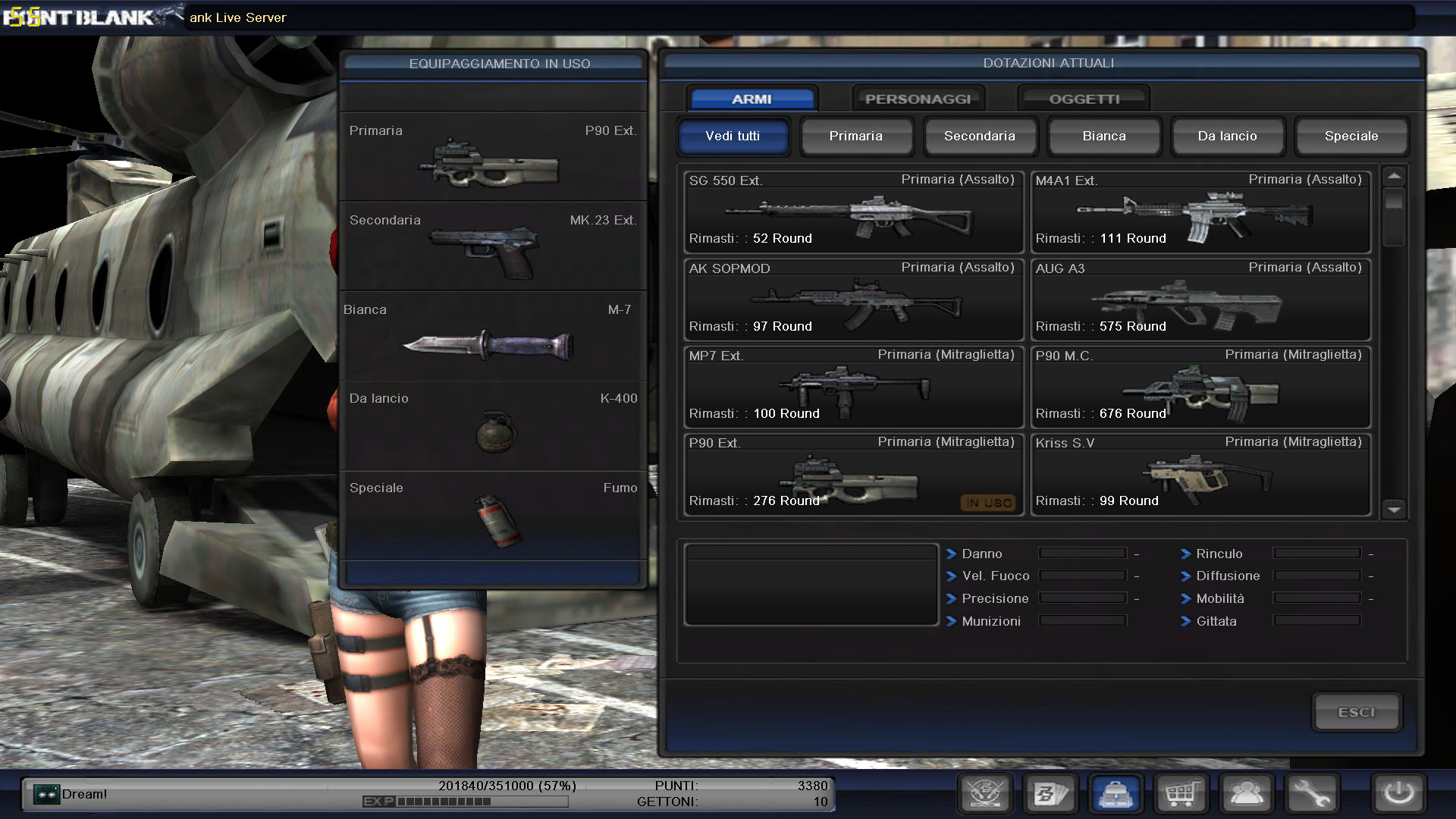
Task: Click the IN USO badge
Action: click(x=988, y=503)
